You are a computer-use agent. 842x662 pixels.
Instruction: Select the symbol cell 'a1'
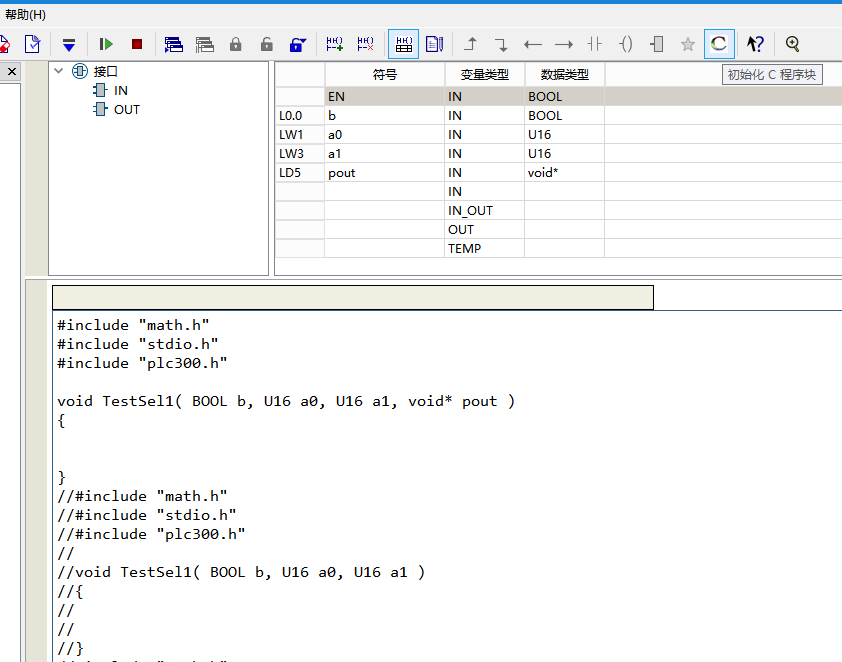tap(384, 154)
